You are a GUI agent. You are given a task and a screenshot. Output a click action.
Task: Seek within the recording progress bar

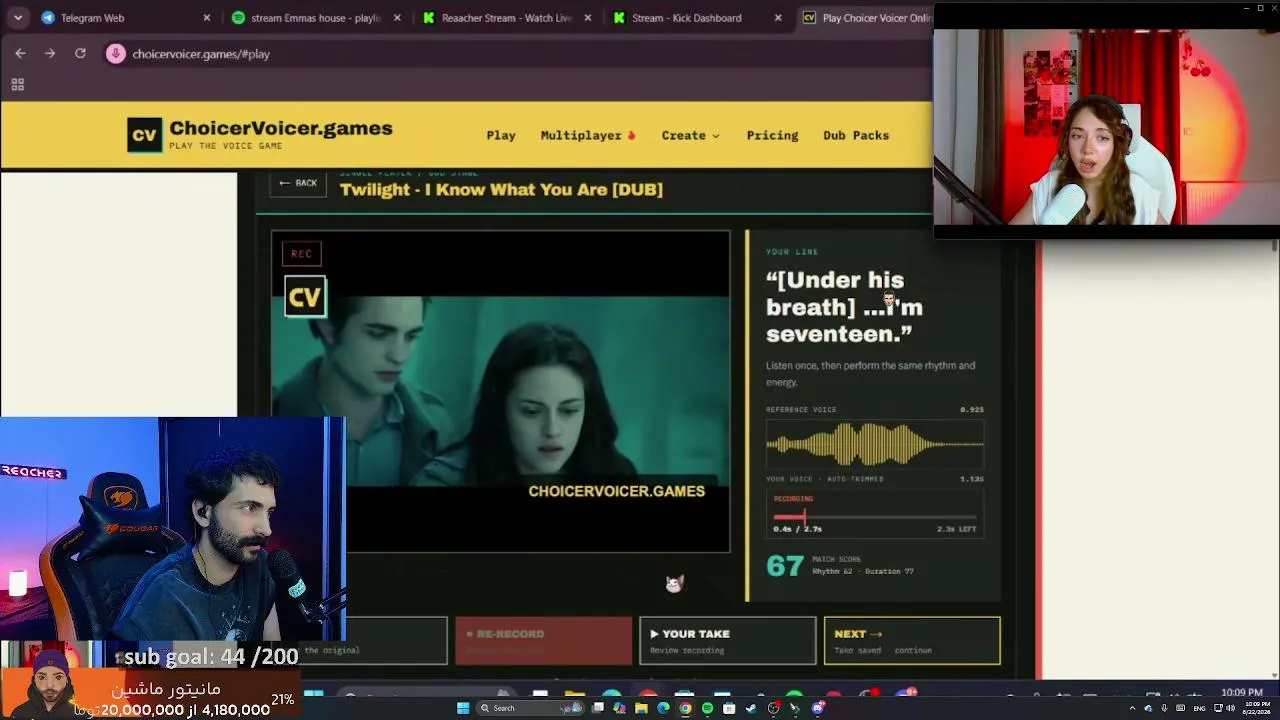[x=875, y=517]
